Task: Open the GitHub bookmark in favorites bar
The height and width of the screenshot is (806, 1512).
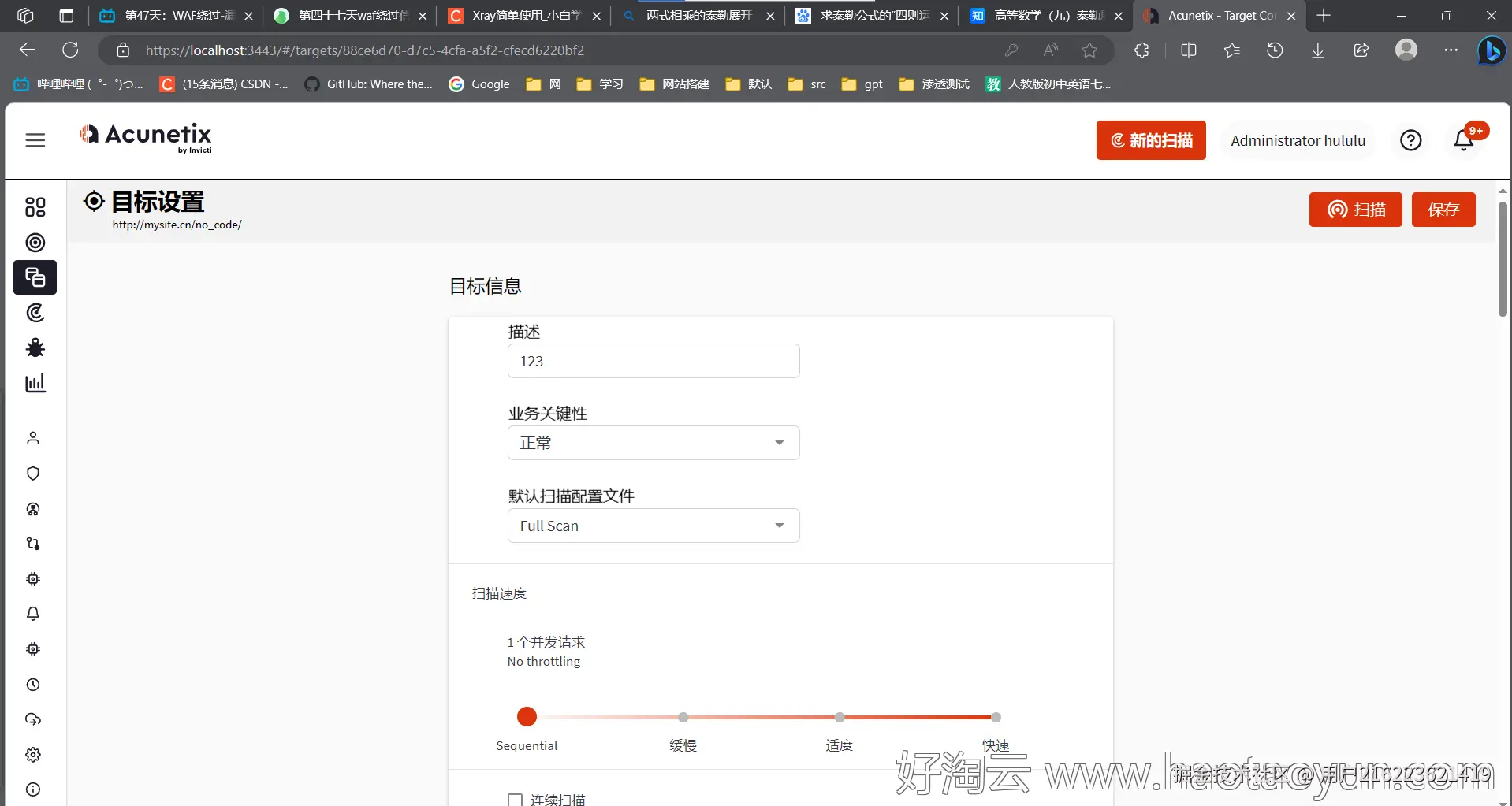Action: 368,84
